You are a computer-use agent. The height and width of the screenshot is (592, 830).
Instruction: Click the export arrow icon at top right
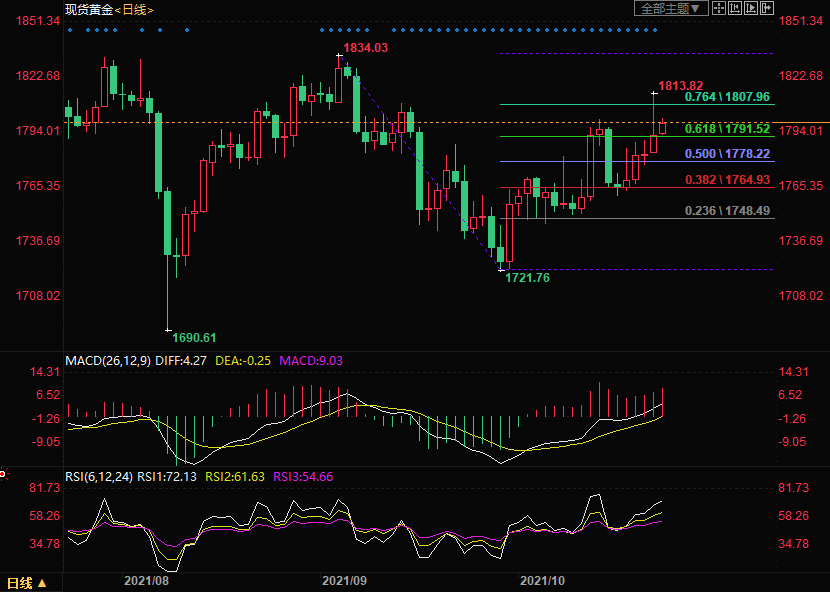click(767, 8)
